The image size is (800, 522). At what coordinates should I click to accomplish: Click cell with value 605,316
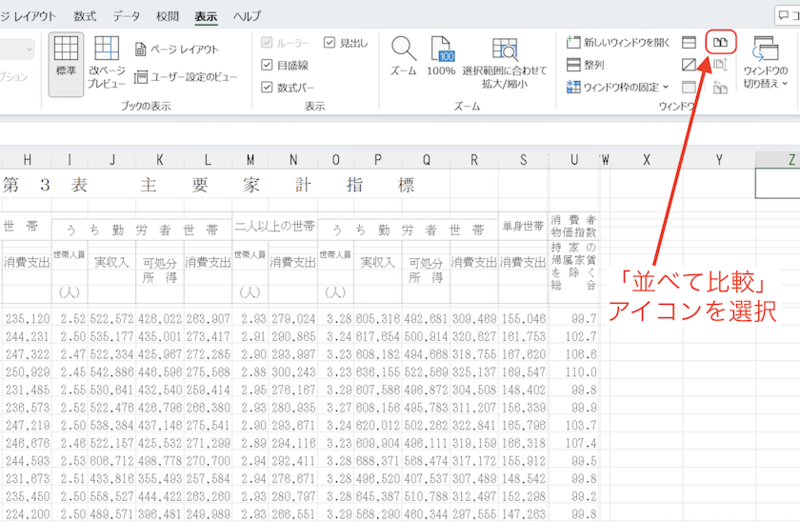click(x=378, y=318)
